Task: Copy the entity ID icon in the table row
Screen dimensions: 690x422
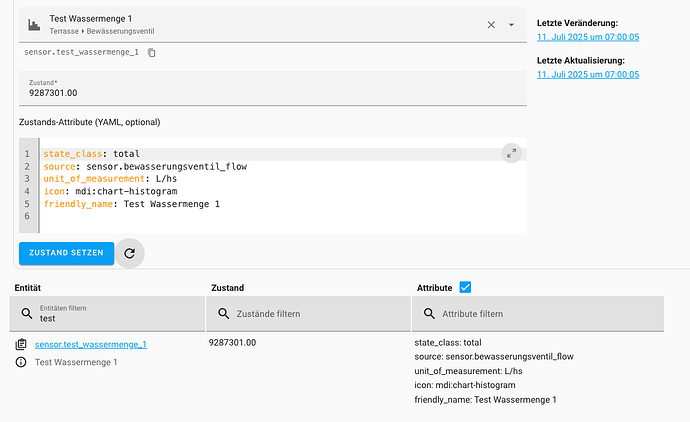Action: (x=21, y=344)
